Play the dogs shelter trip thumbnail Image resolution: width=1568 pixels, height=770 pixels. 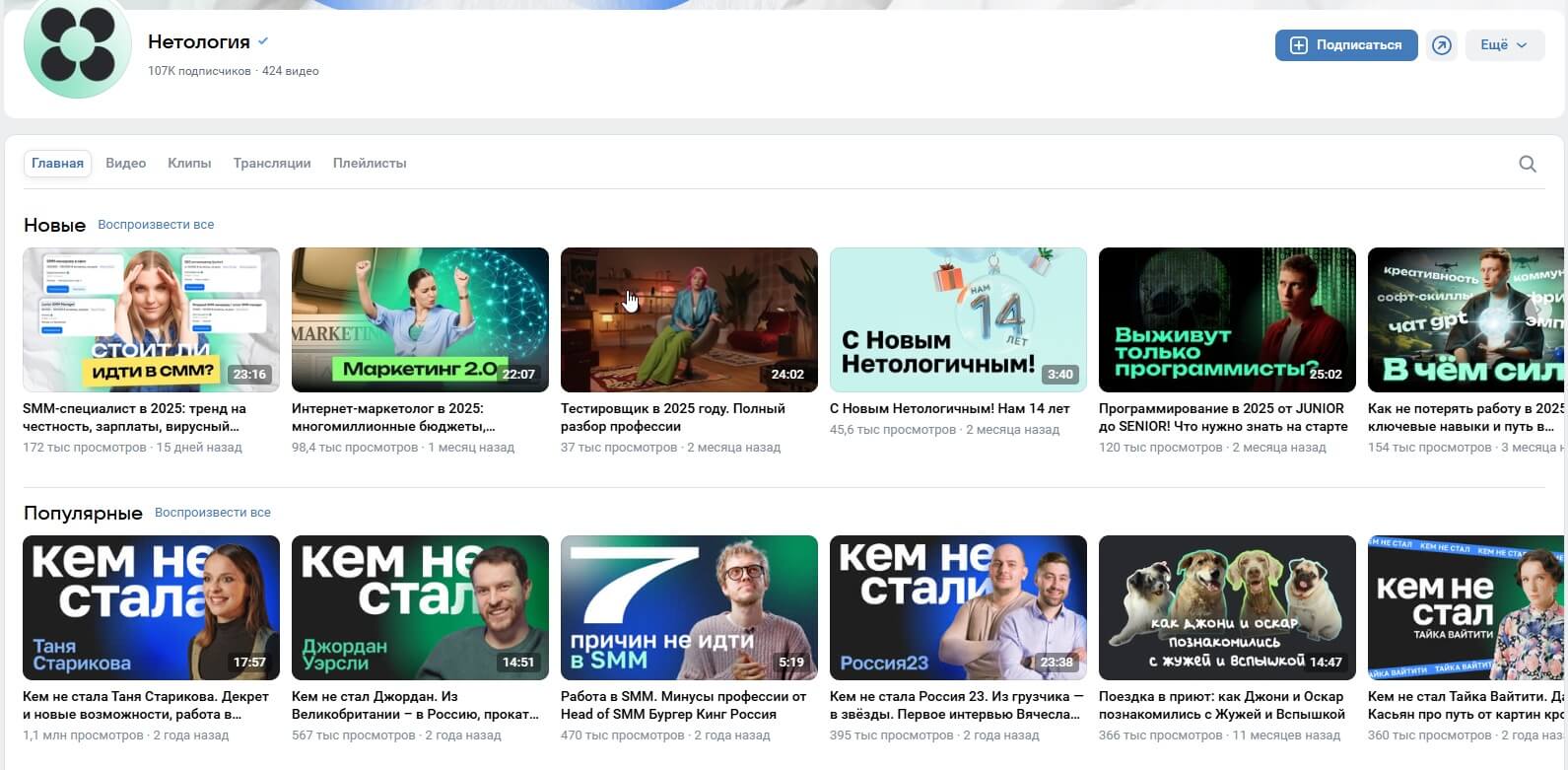pos(1227,607)
